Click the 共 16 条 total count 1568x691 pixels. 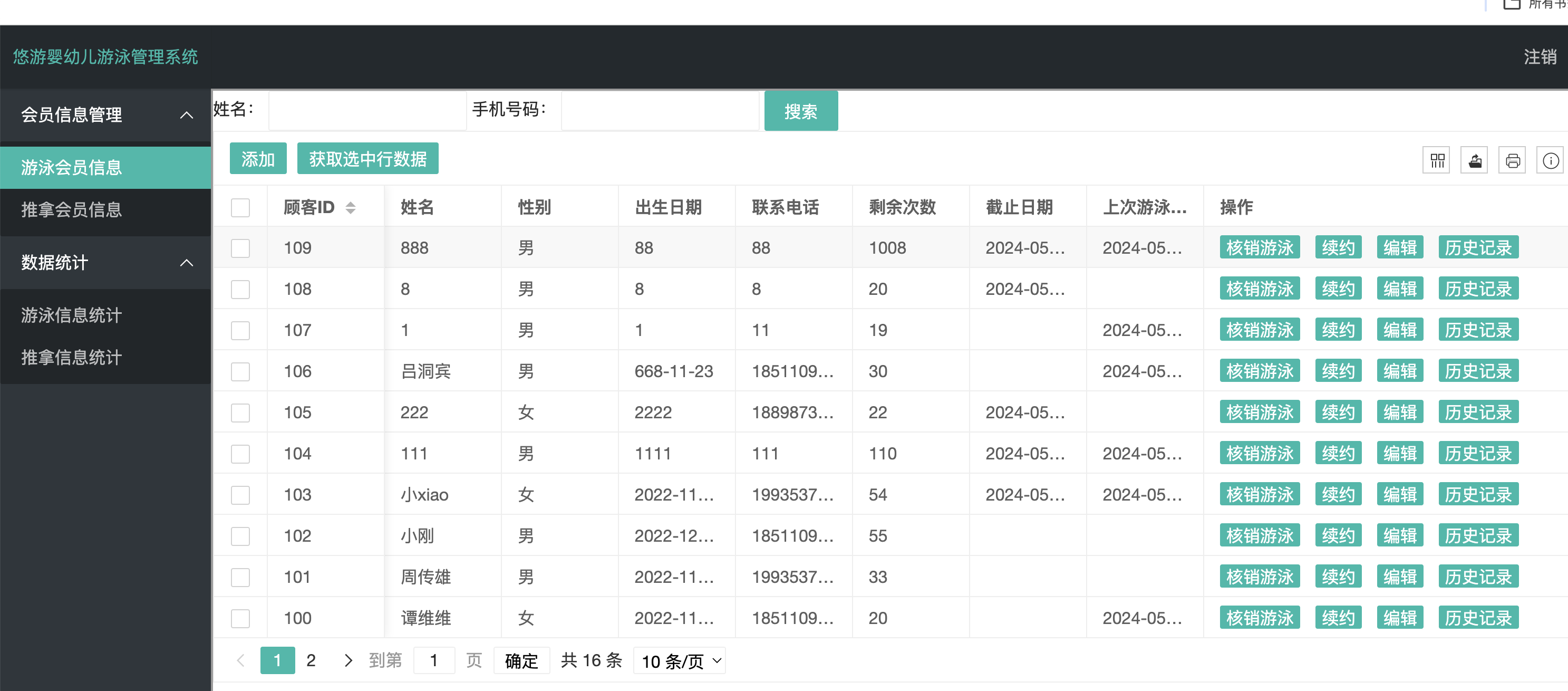[591, 660]
